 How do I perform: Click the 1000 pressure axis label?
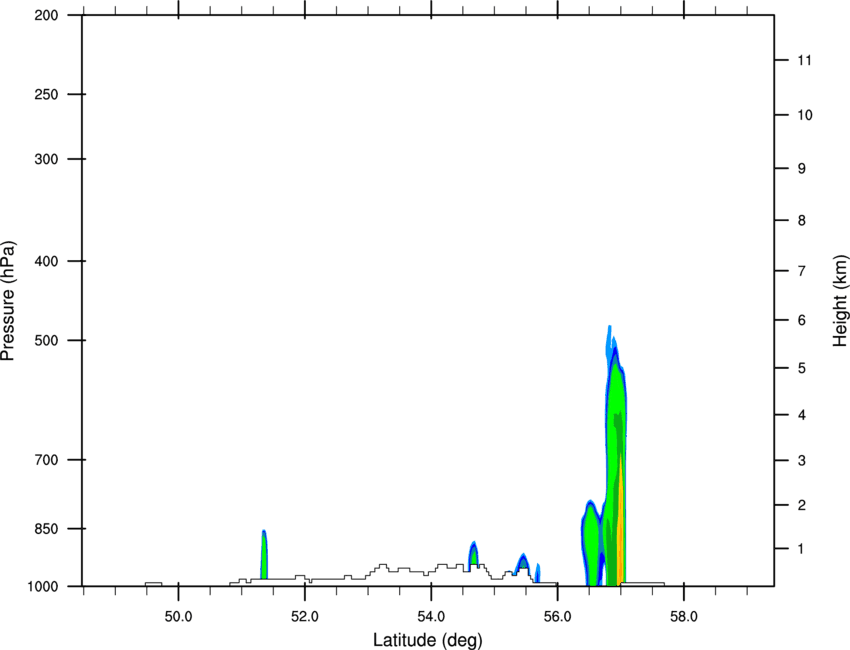click(x=43, y=587)
